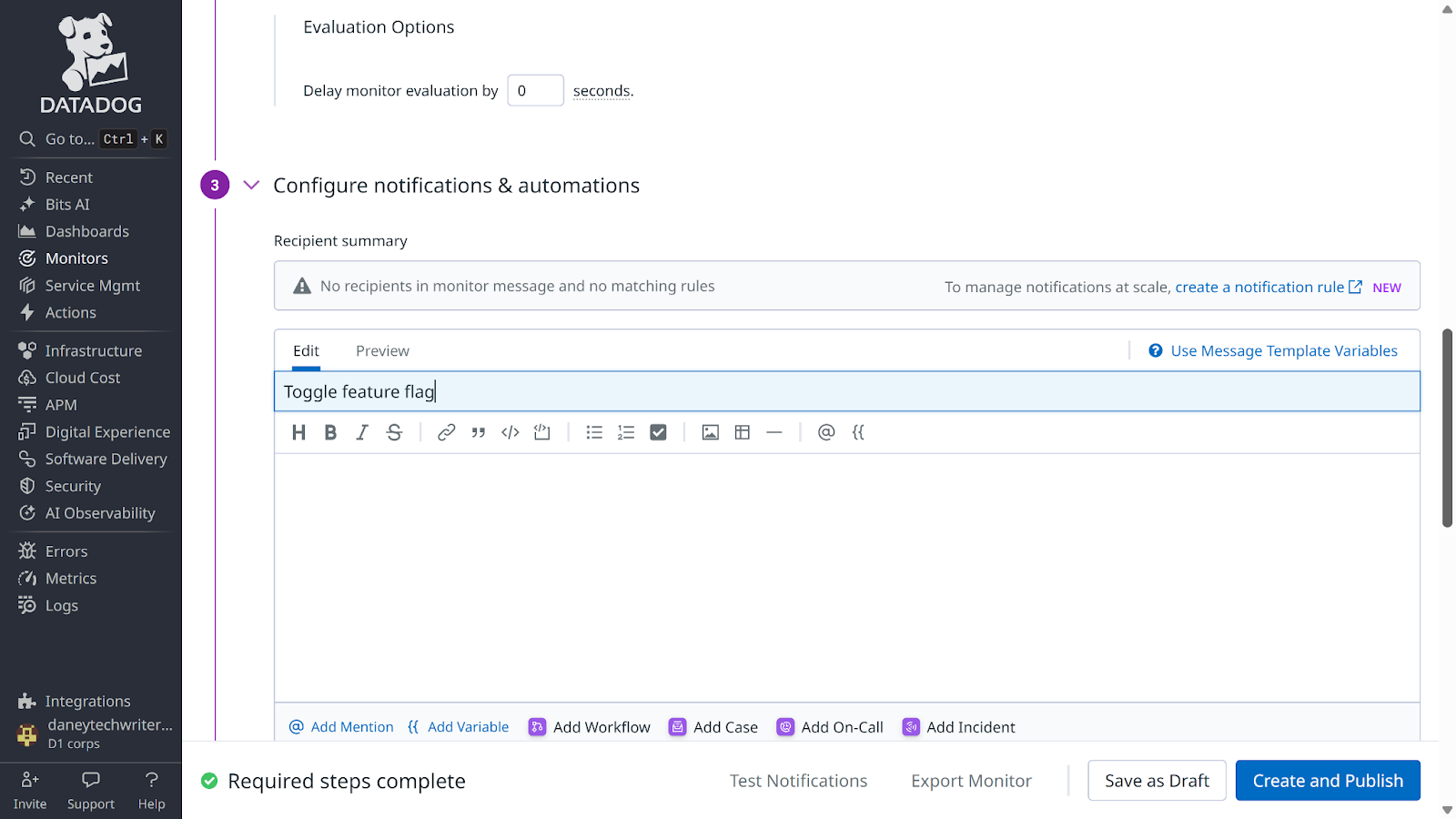Open Errors in sidebar
Viewport: 1456px width, 819px height.
click(66, 551)
